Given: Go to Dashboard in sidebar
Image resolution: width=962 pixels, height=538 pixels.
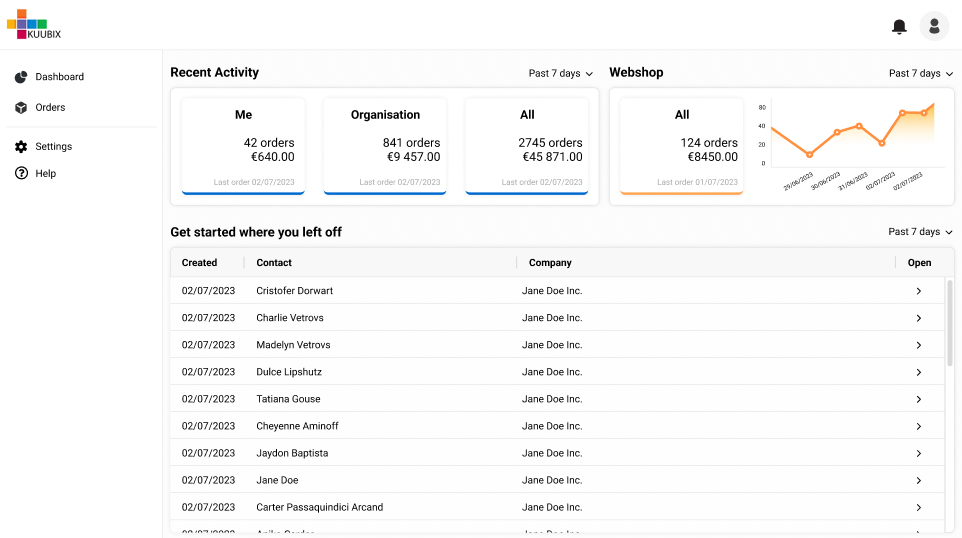Looking at the screenshot, I should click(x=60, y=77).
